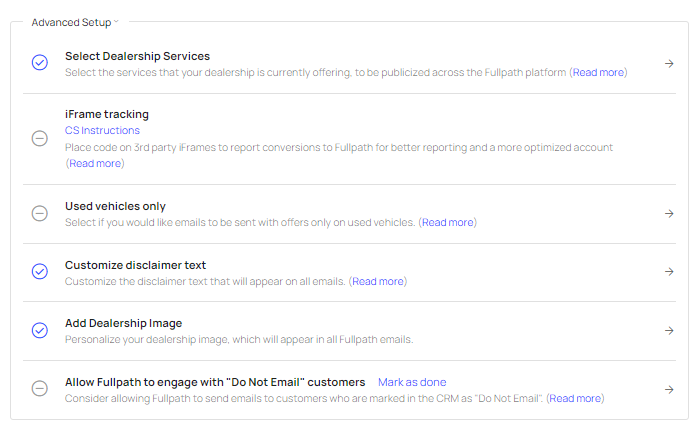Open Customize disclaimer text via right arrow
This screenshot has height=432, width=699.
click(669, 272)
